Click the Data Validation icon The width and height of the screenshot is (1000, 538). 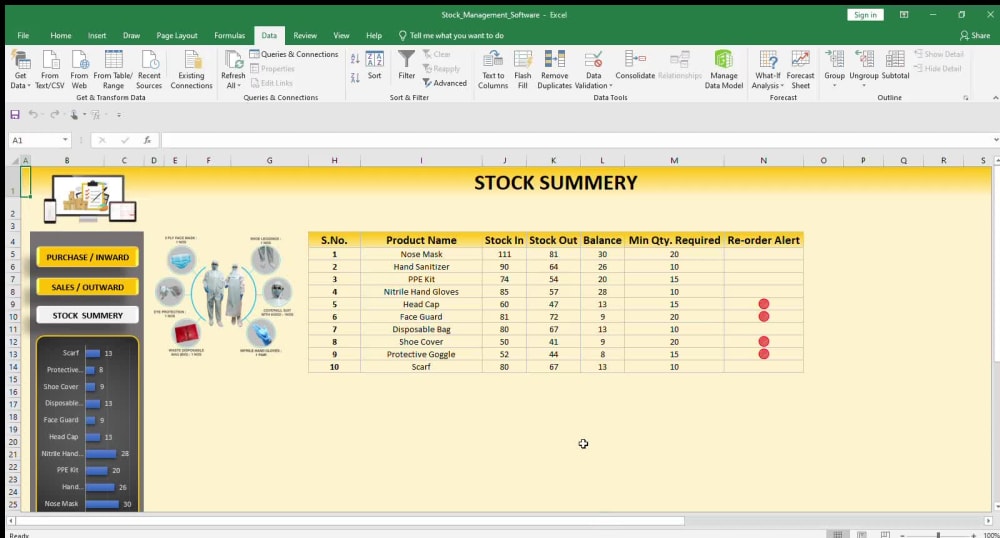(x=593, y=60)
